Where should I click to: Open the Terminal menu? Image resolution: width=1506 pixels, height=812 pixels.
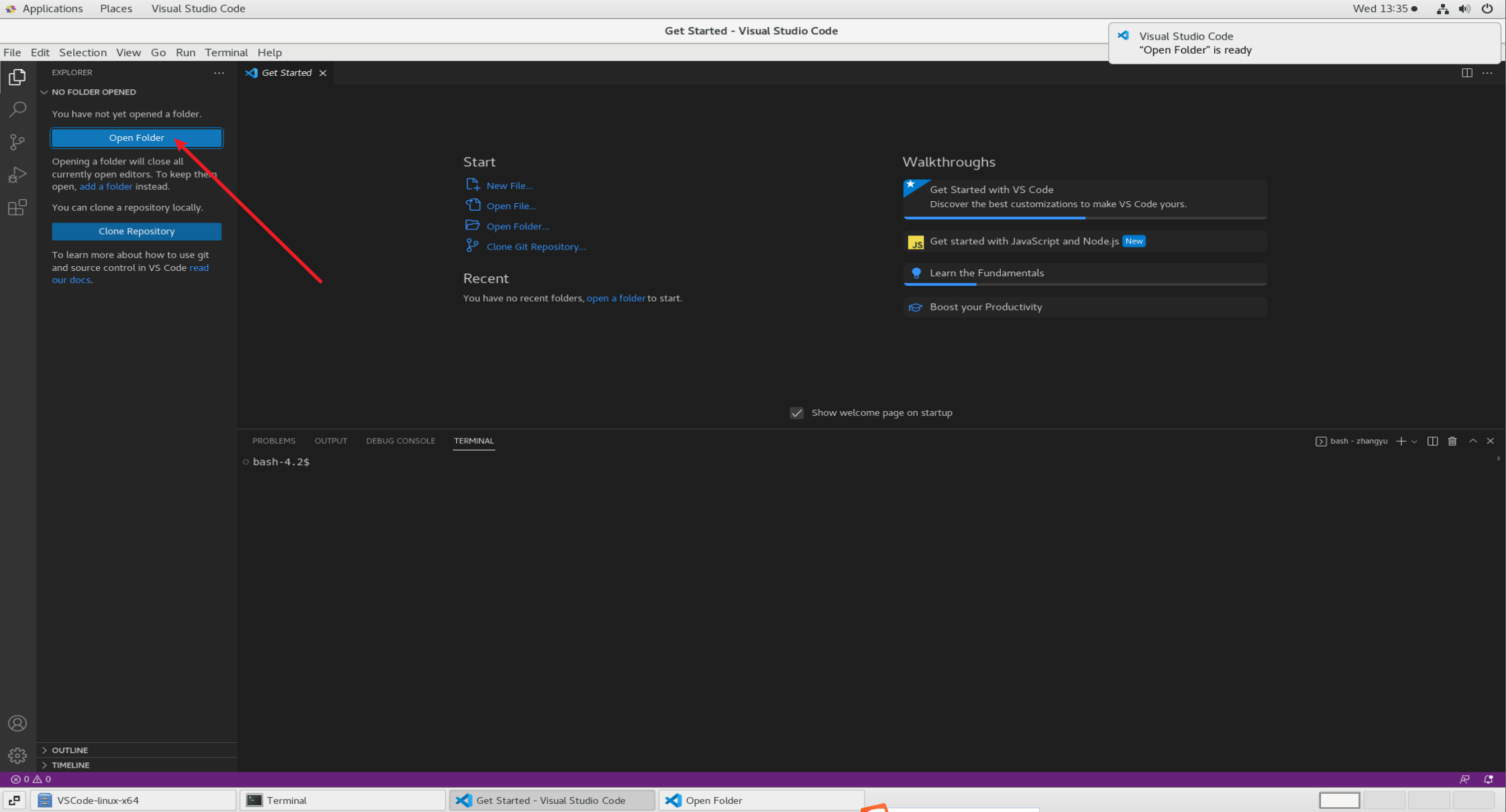pos(226,52)
